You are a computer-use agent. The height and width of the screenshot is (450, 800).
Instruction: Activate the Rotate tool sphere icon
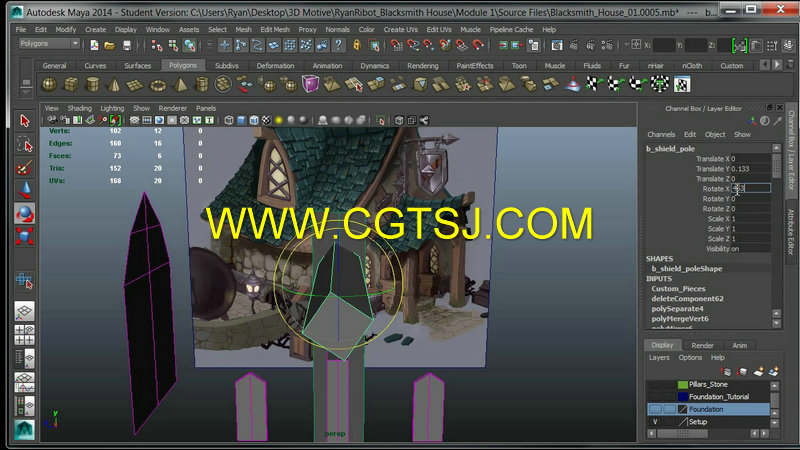[x=24, y=213]
